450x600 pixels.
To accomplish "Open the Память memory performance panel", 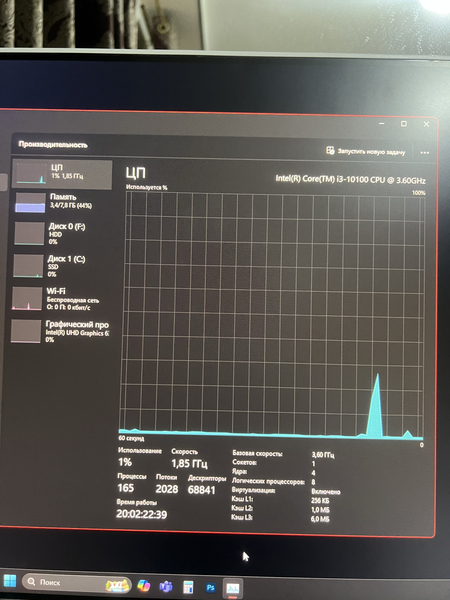I will [x=61, y=202].
